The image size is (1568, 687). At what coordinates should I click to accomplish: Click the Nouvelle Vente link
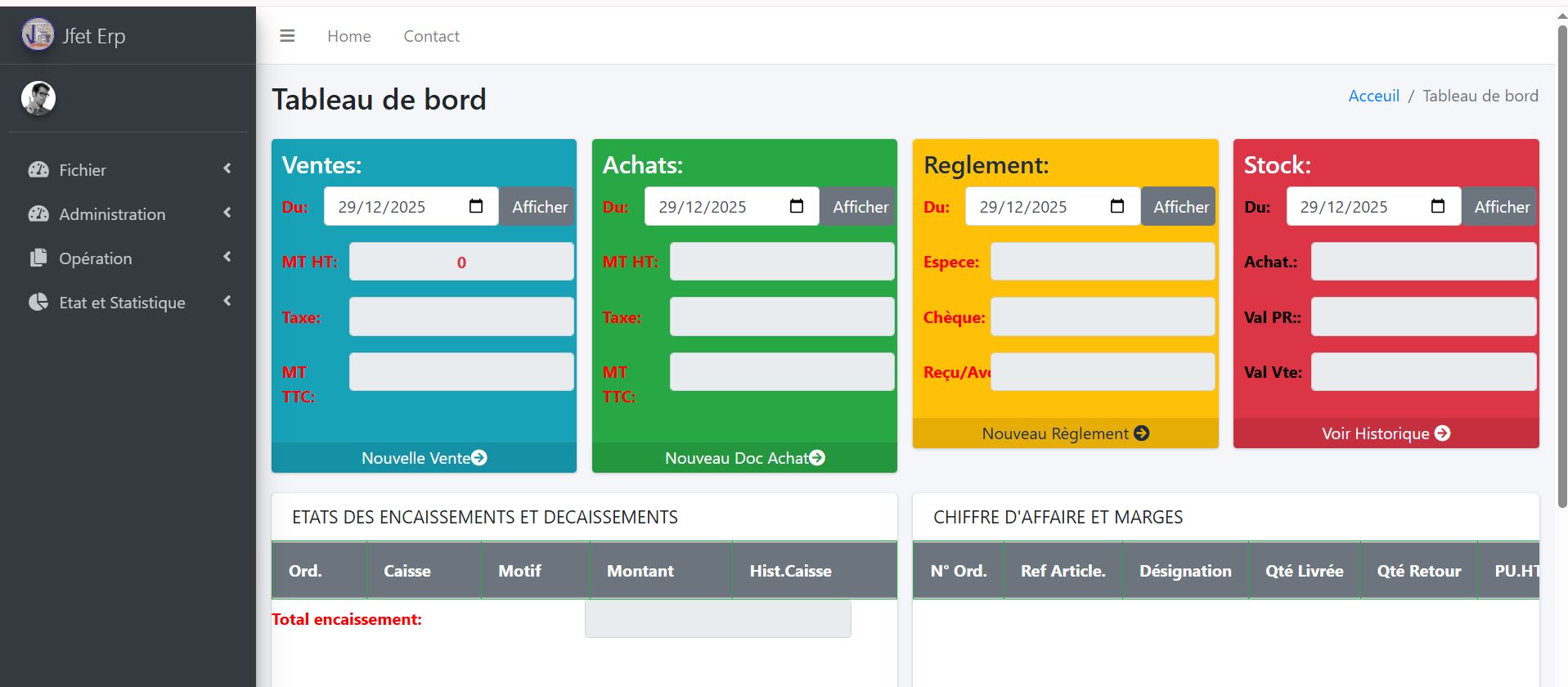pyautogui.click(x=424, y=458)
